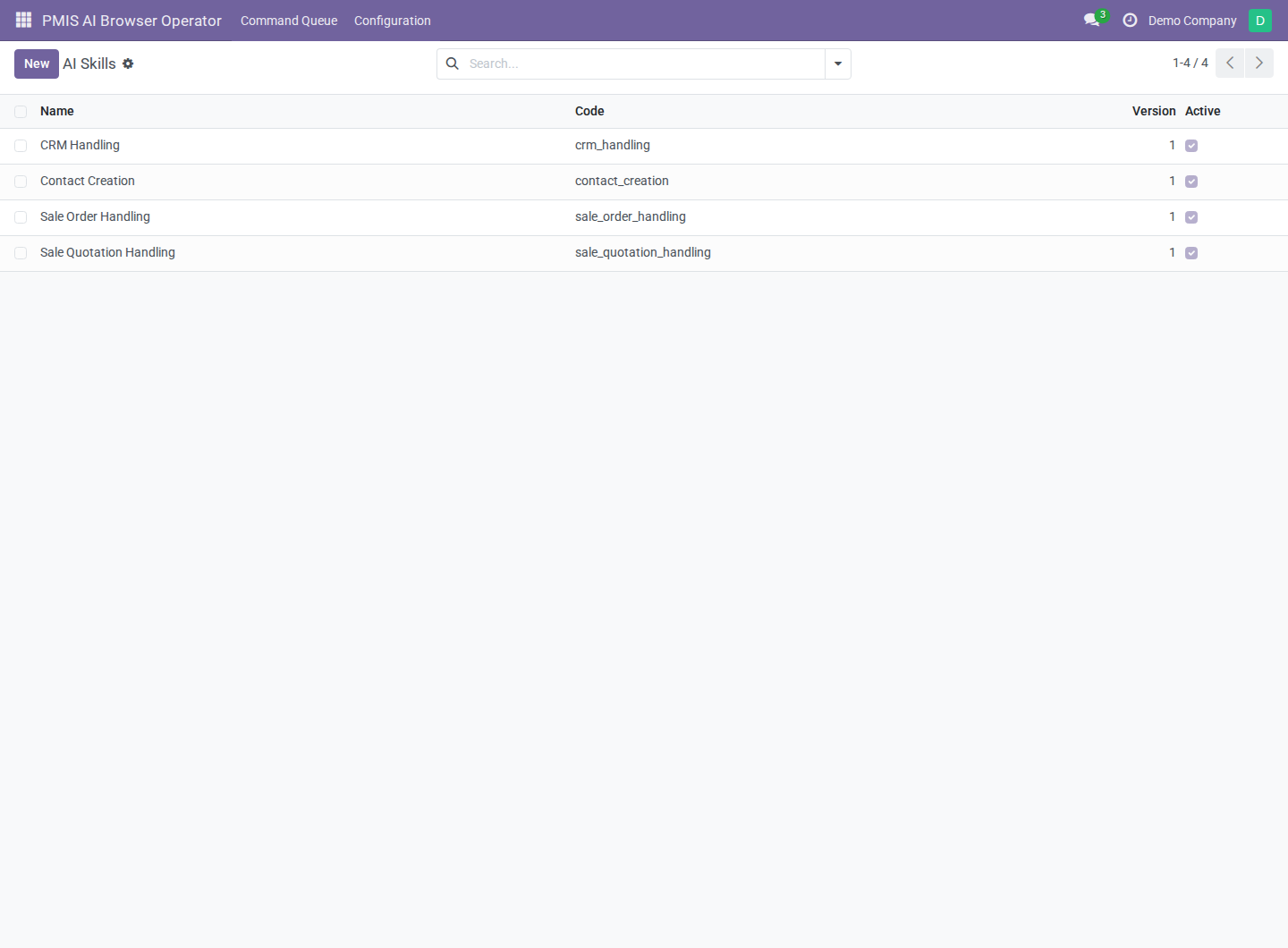
Task: Go to next page arrow
Action: click(x=1259, y=63)
